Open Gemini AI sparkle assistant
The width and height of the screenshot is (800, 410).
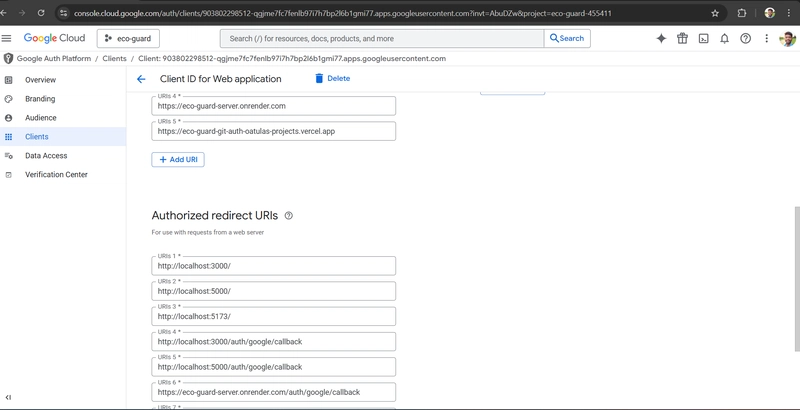coord(661,38)
